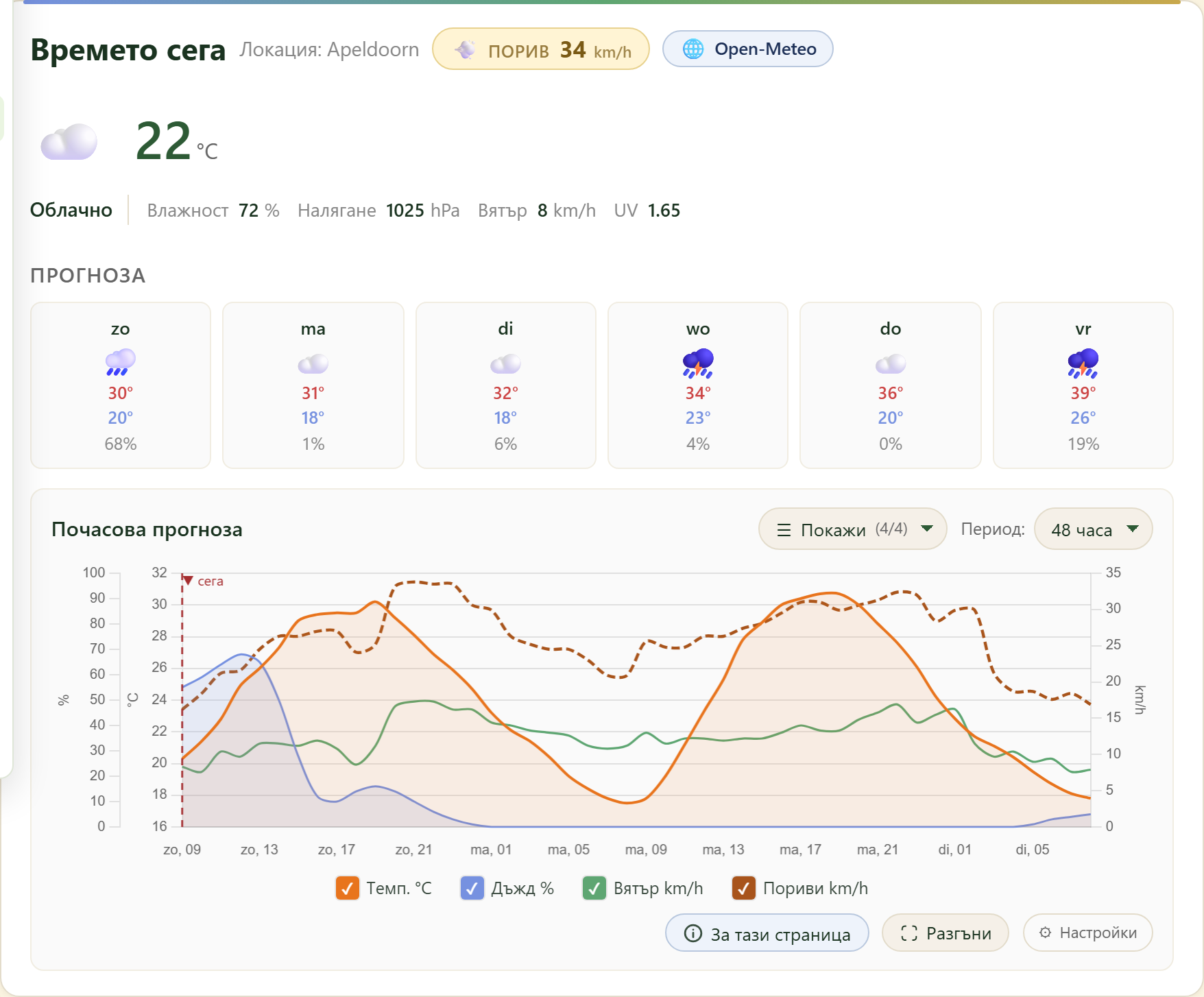Viewport: 1204px width, 997px height.
Task: Click the ma, 09 time label on the chart axis
Action: click(x=646, y=850)
